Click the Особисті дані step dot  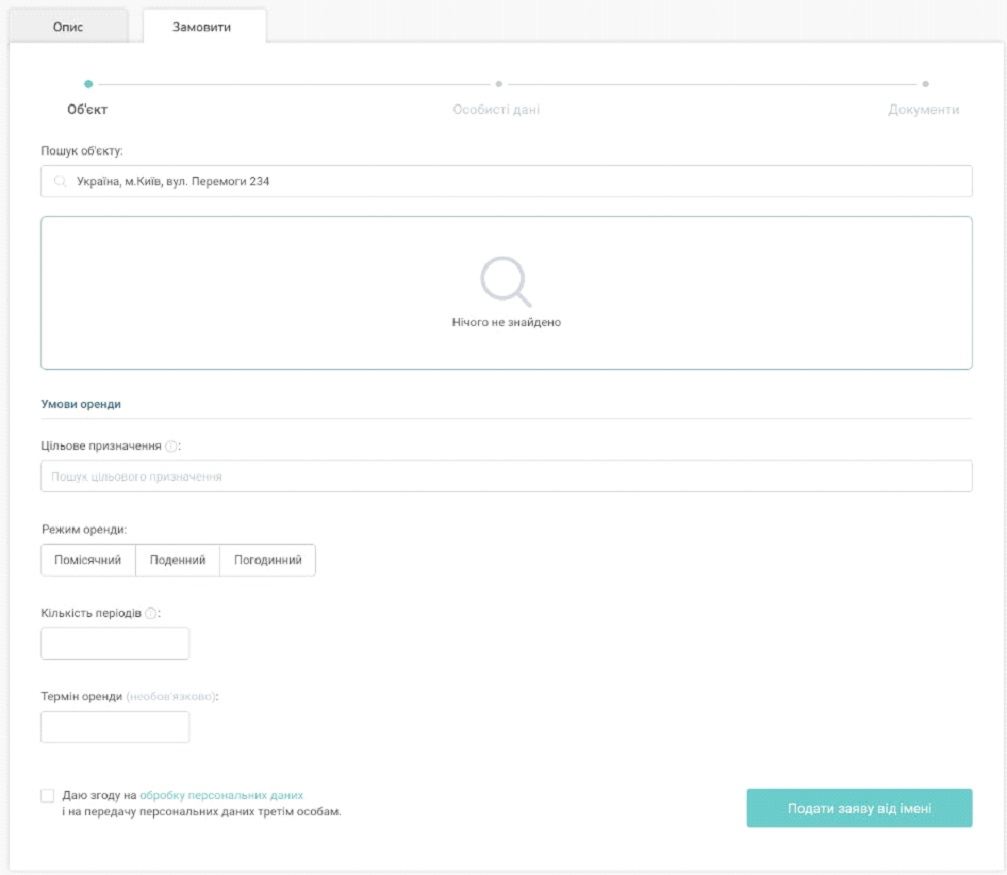(498, 84)
